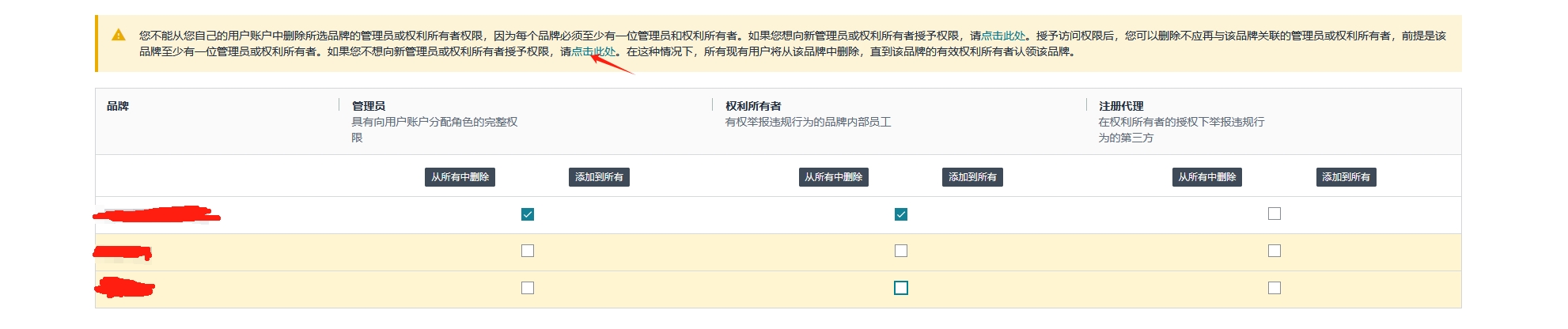Screen dimensions: 1568x329
Task: Check highlighted 权利所有者 checkbox in third row
Action: (901, 288)
